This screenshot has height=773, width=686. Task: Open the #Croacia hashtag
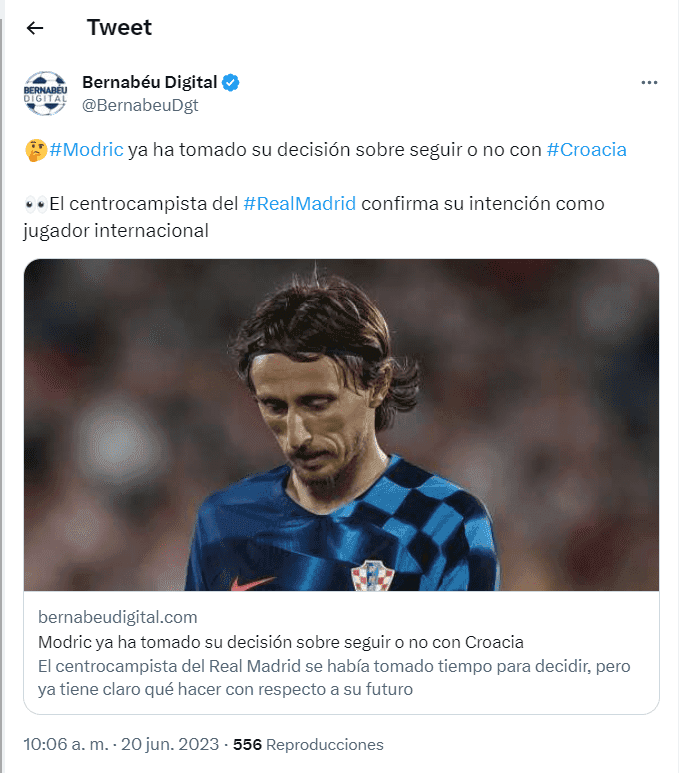[x=586, y=149]
